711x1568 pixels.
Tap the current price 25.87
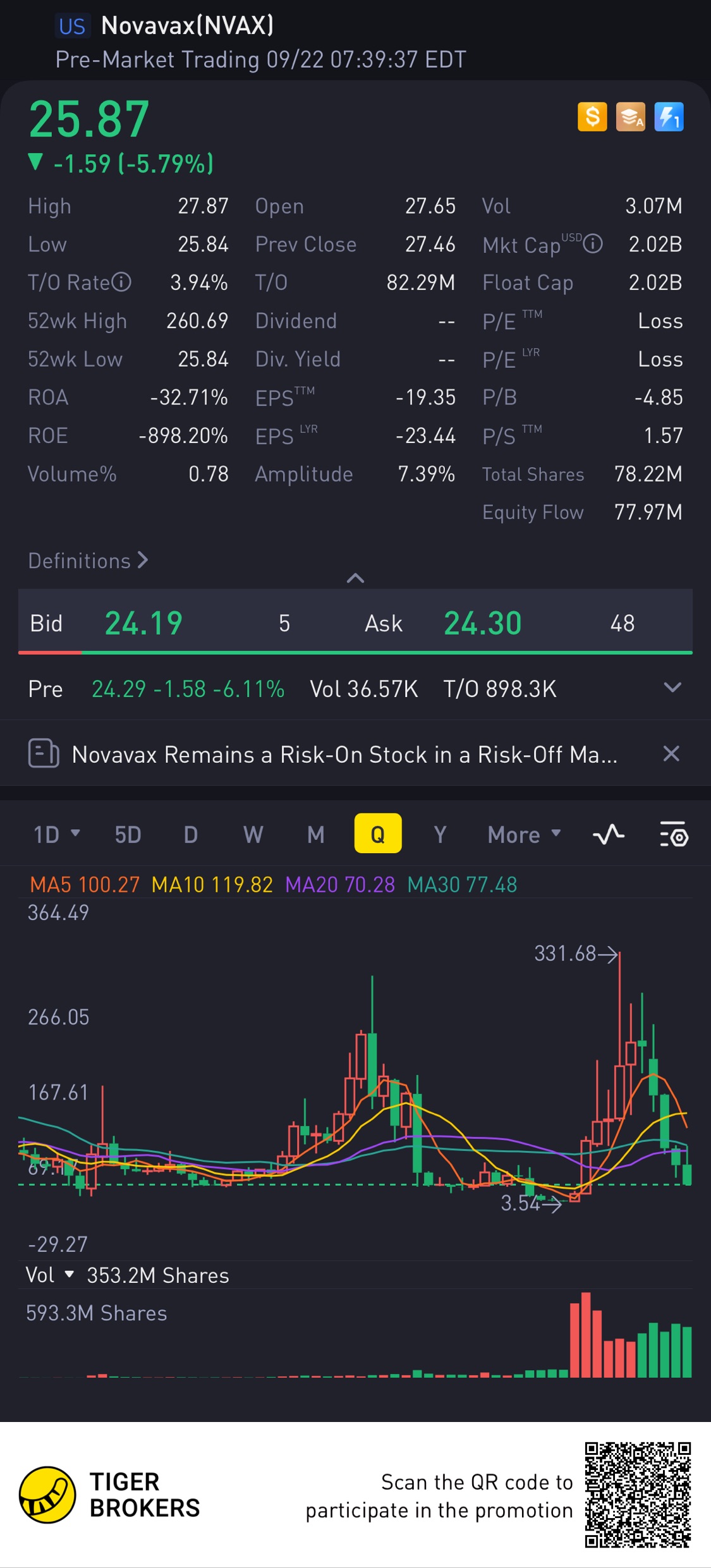coord(89,119)
